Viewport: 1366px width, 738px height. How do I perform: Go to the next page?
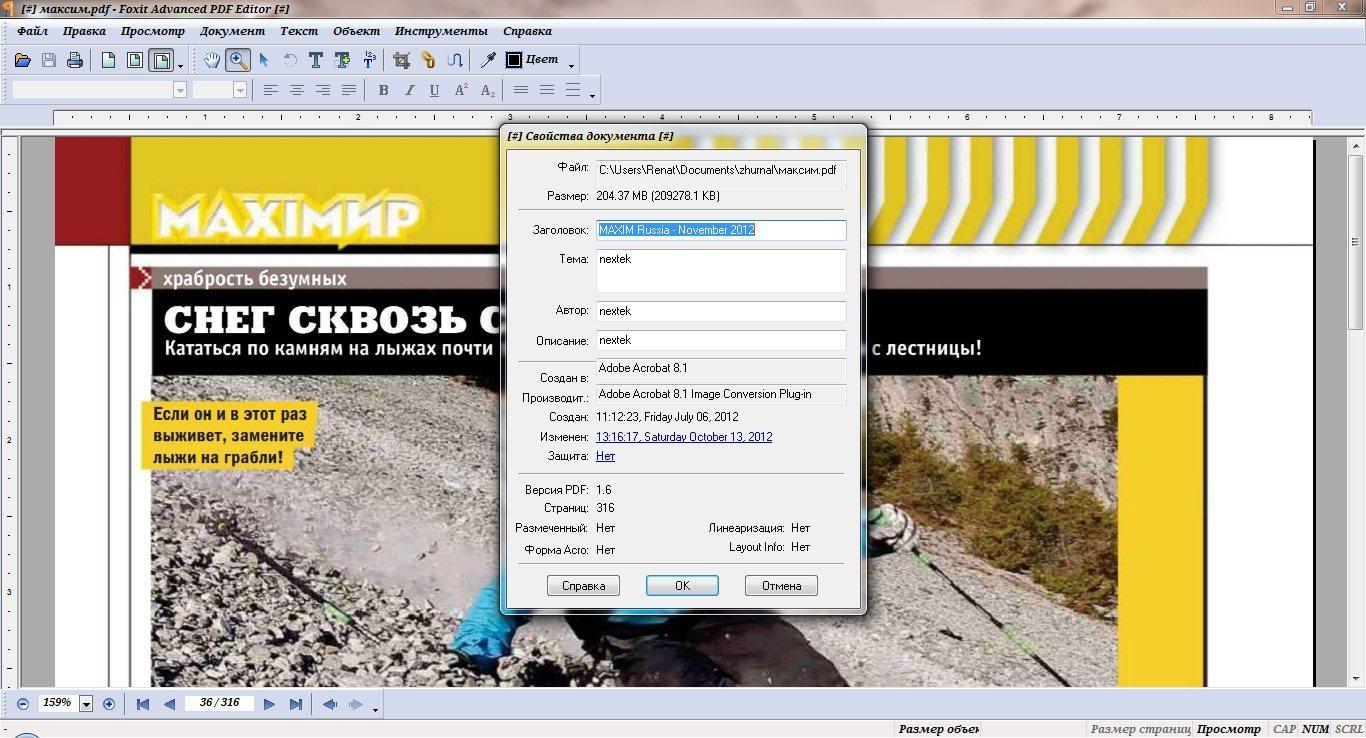coord(269,704)
